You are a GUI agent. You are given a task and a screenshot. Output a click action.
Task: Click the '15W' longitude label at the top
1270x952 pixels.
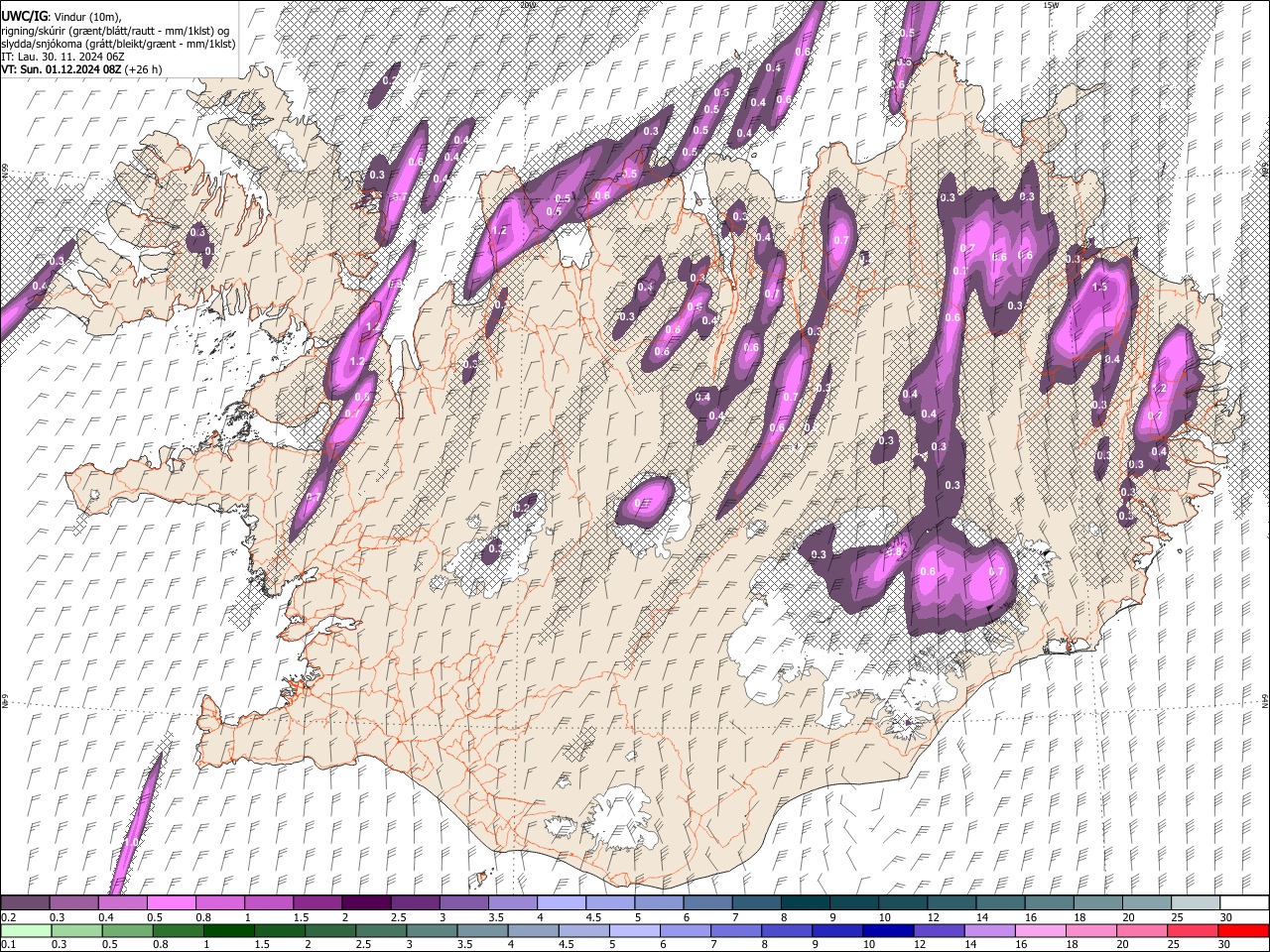point(1051,5)
